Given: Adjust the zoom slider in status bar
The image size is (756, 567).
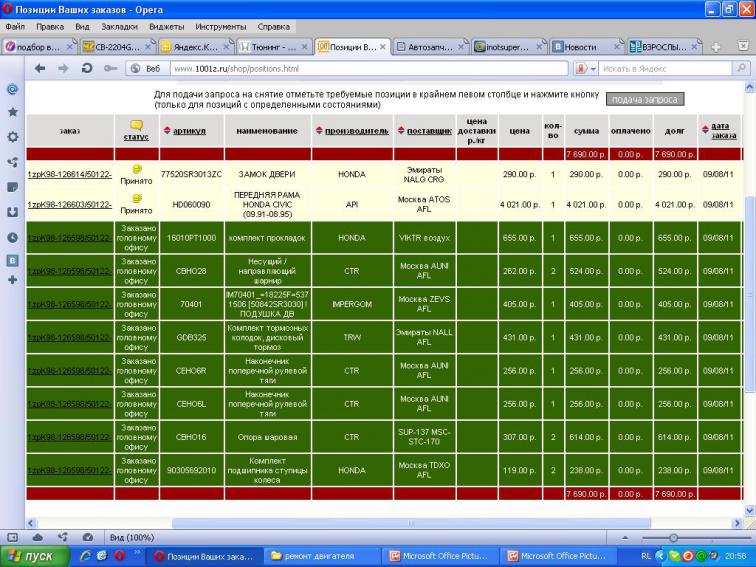Looking at the screenshot, I should (673, 537).
